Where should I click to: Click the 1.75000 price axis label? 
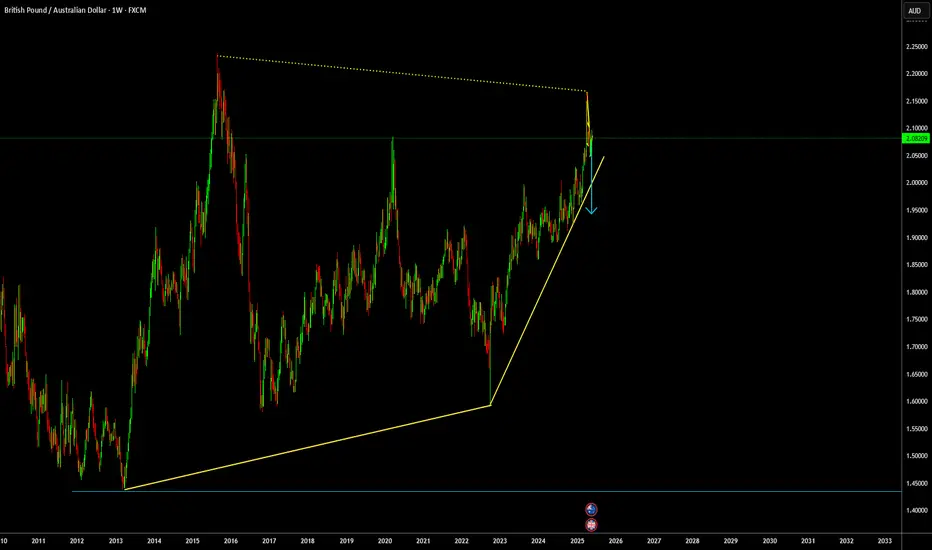click(x=917, y=319)
